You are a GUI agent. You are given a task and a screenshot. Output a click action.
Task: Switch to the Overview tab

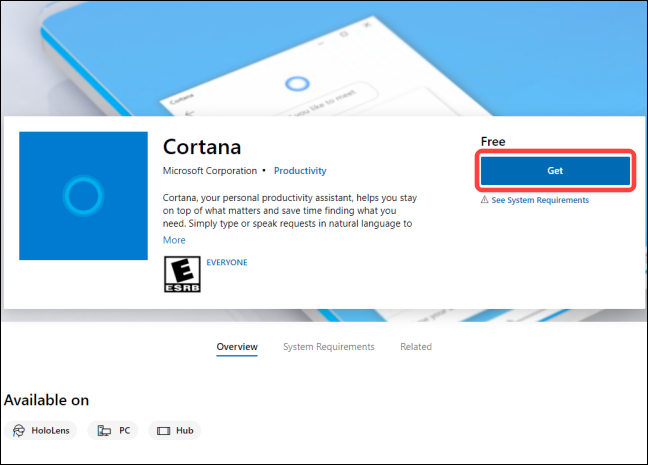coord(237,347)
